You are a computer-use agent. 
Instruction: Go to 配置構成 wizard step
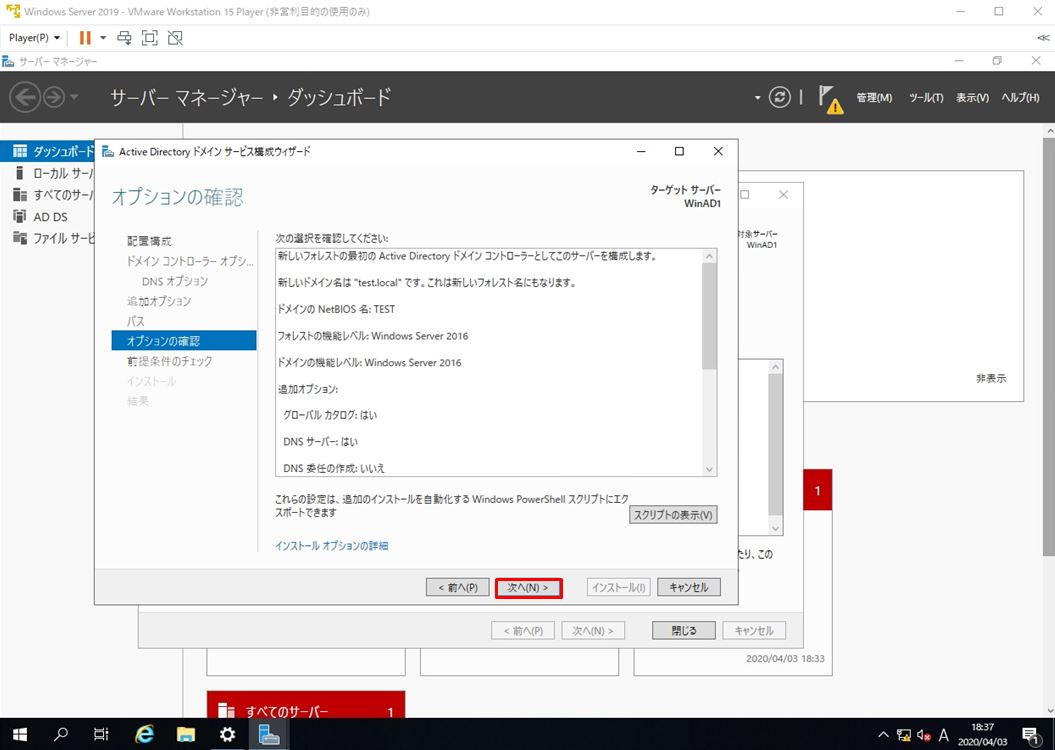pyautogui.click(x=149, y=241)
